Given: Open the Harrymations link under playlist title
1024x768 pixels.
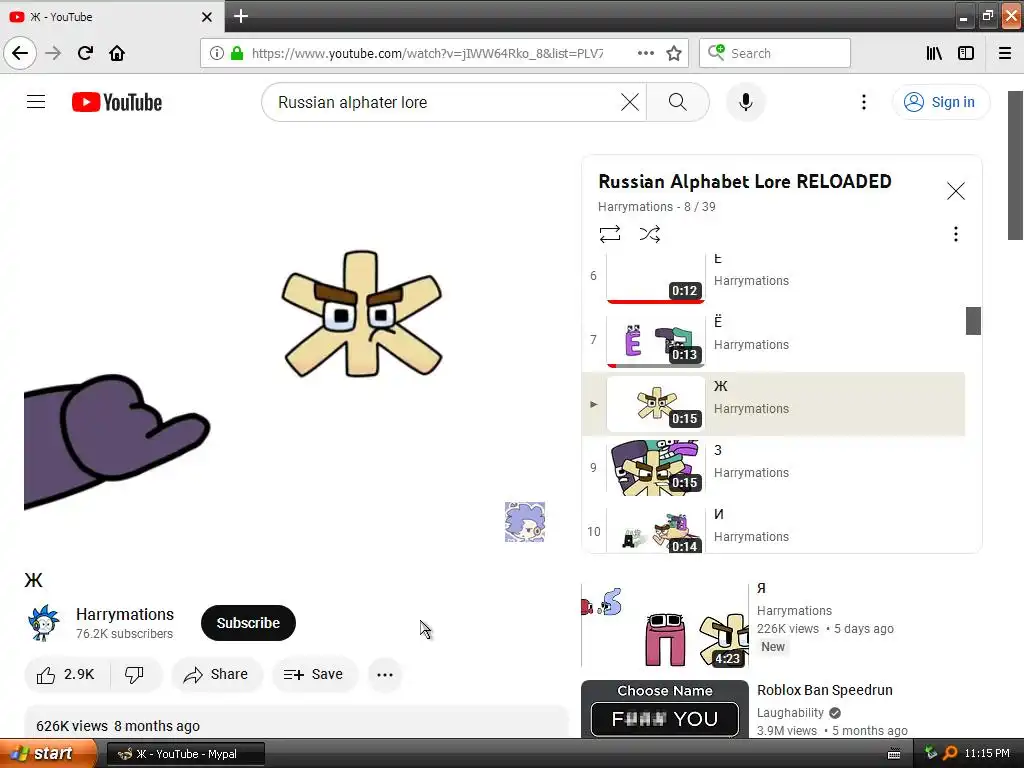Looking at the screenshot, I should click(635, 206).
